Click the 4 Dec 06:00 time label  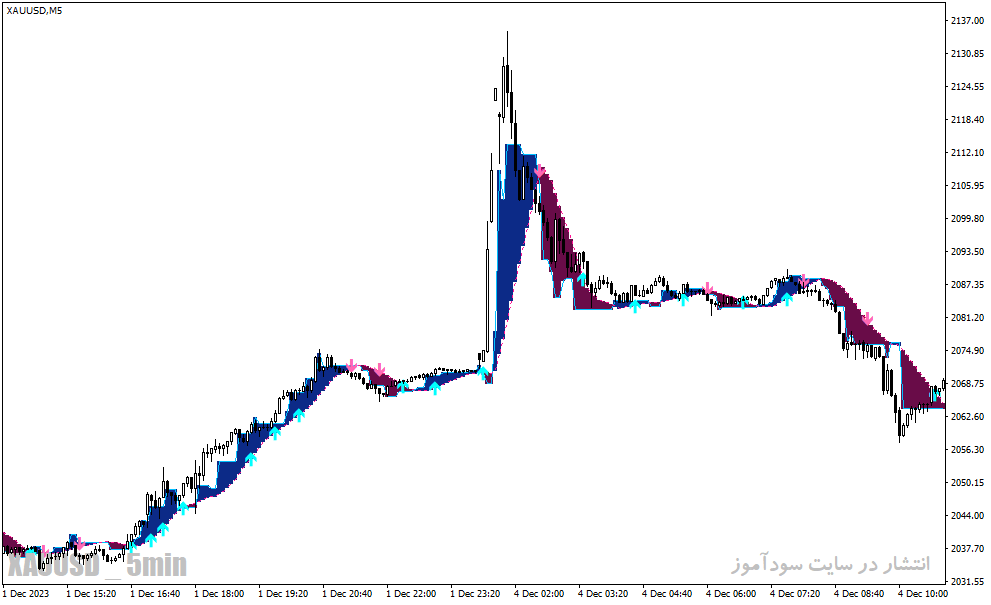[731, 594]
